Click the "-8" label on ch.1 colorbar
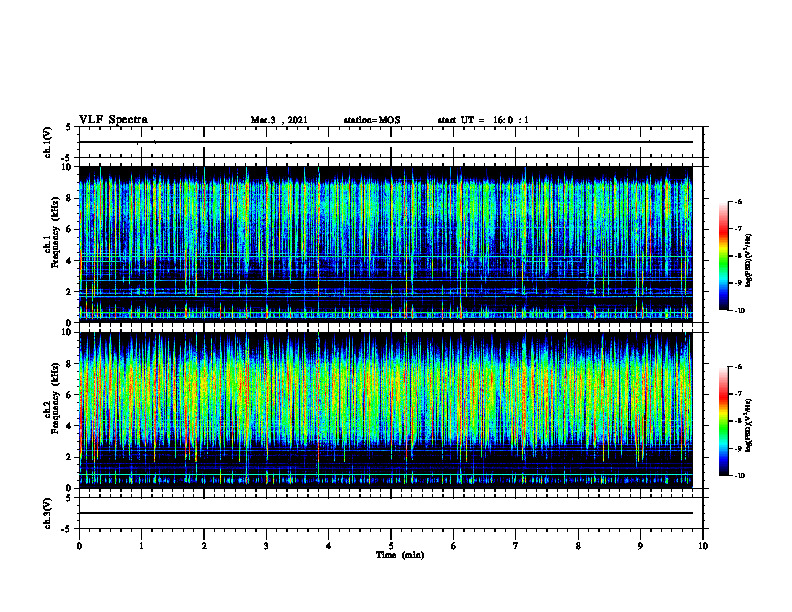 click(x=738, y=256)
